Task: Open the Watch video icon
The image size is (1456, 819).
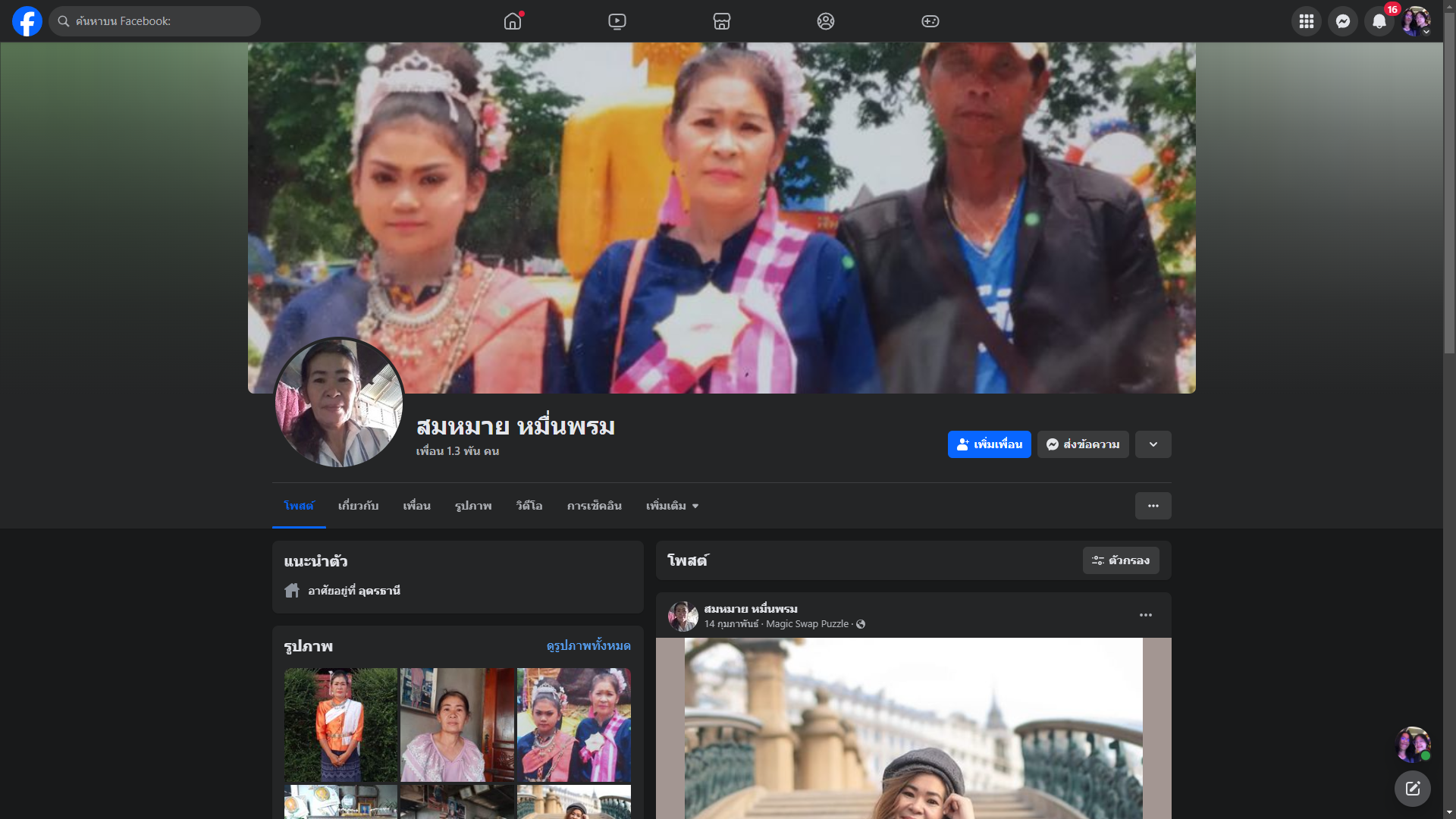Action: point(617,21)
